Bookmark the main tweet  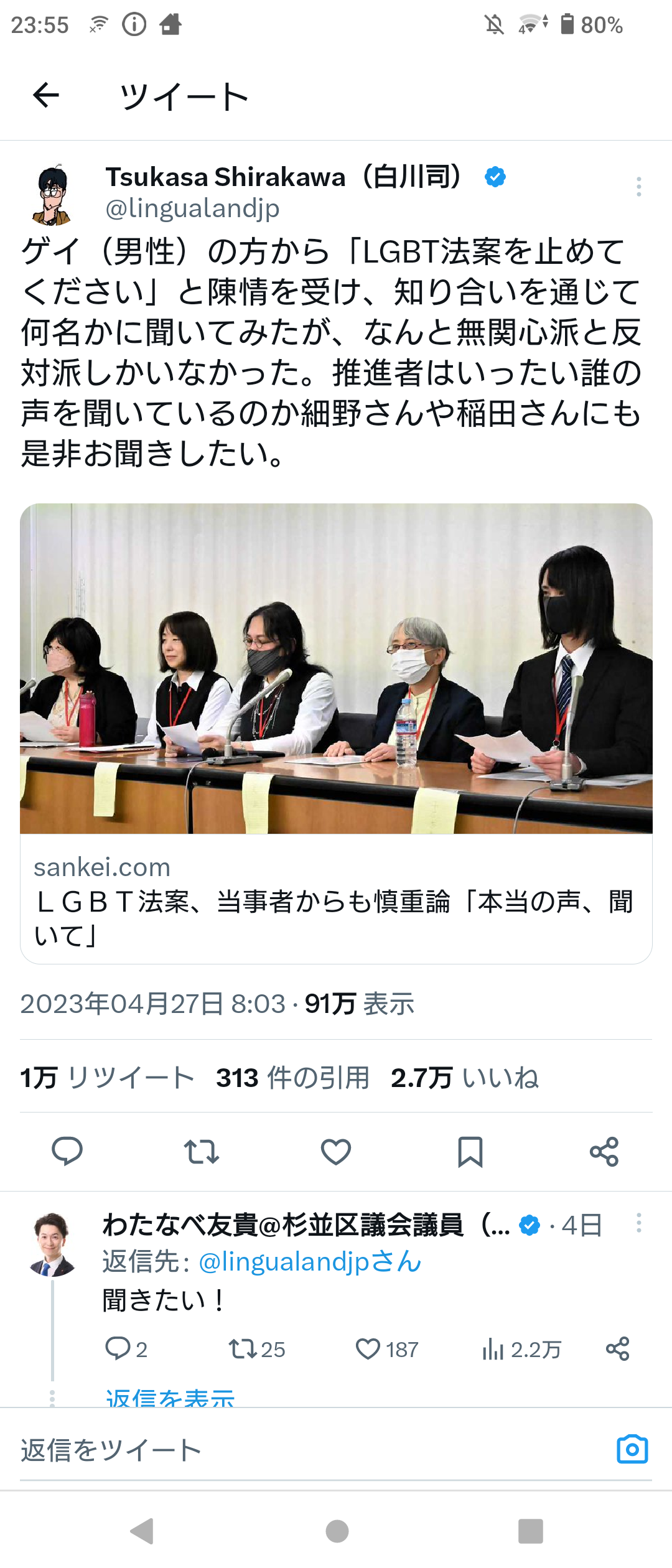470,1152
